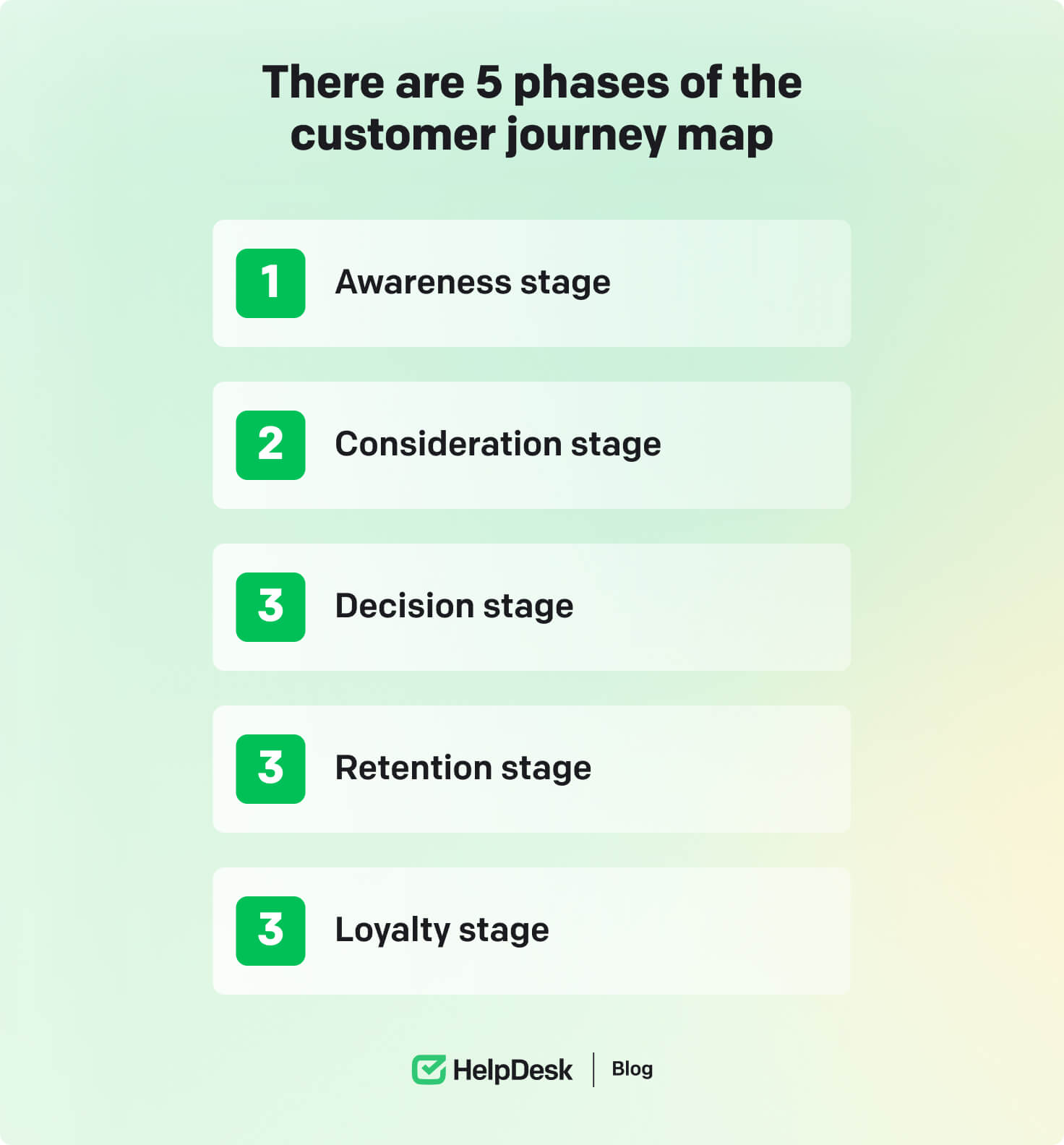
Task: Select the "Retention stage" label
Action: point(463,768)
